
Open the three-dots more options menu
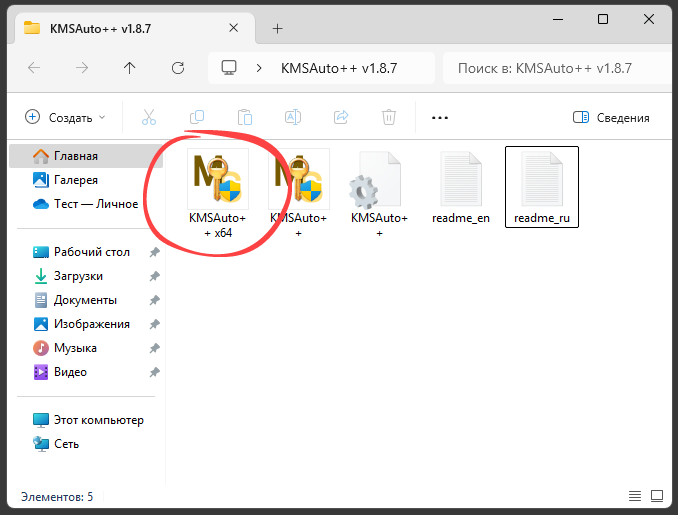(439, 117)
